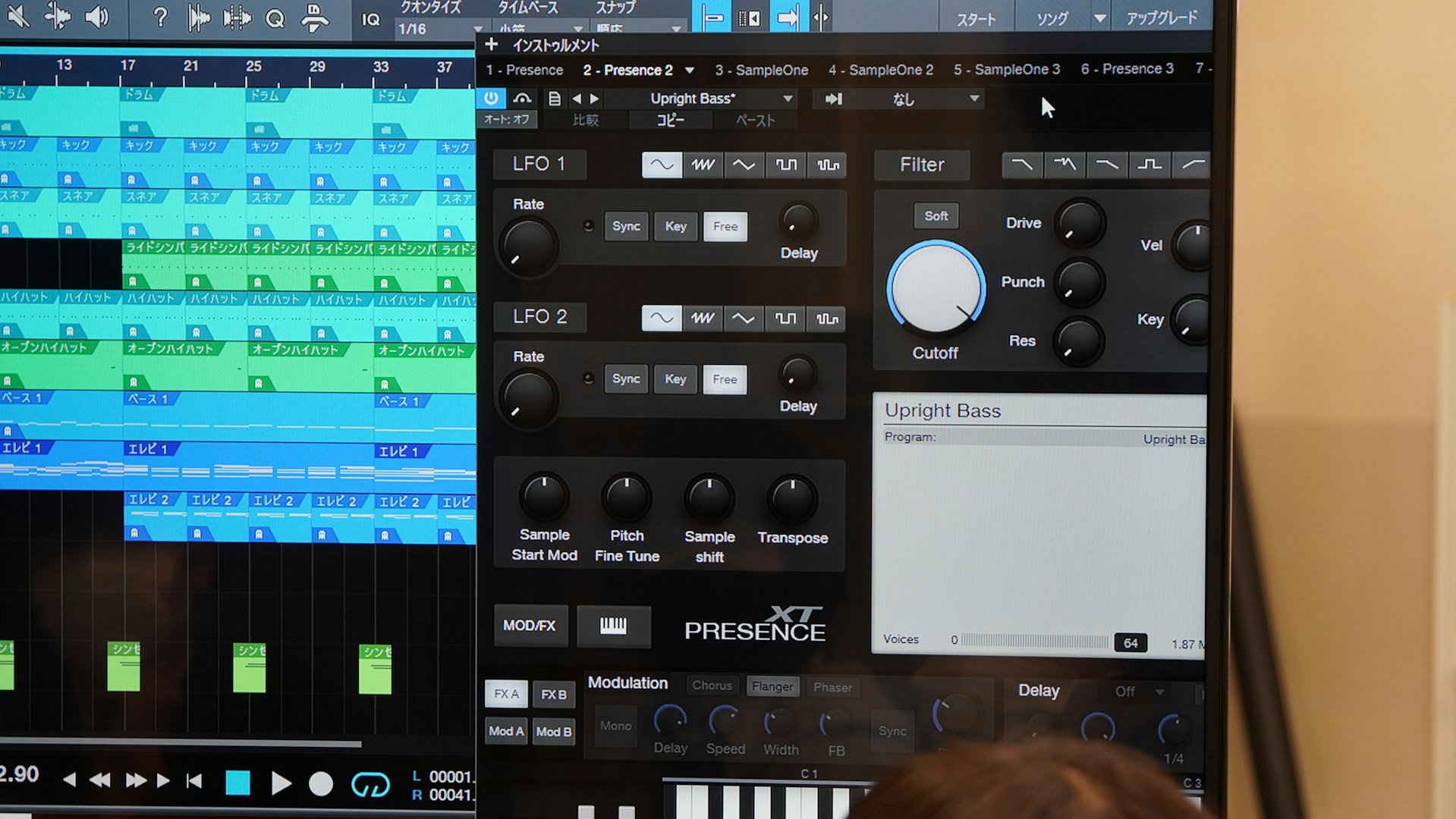
Task: Click the FX B button
Action: [553, 694]
